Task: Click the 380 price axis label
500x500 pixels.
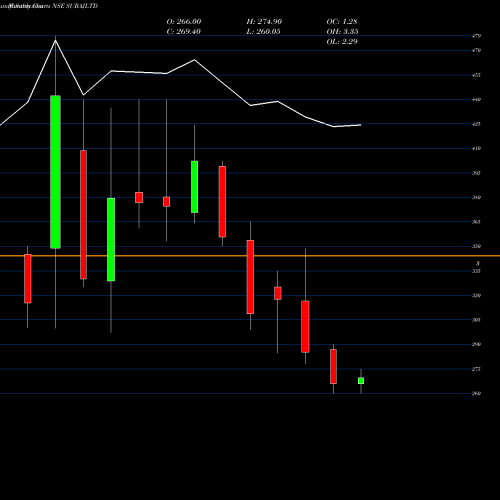Action: [x=476, y=197]
